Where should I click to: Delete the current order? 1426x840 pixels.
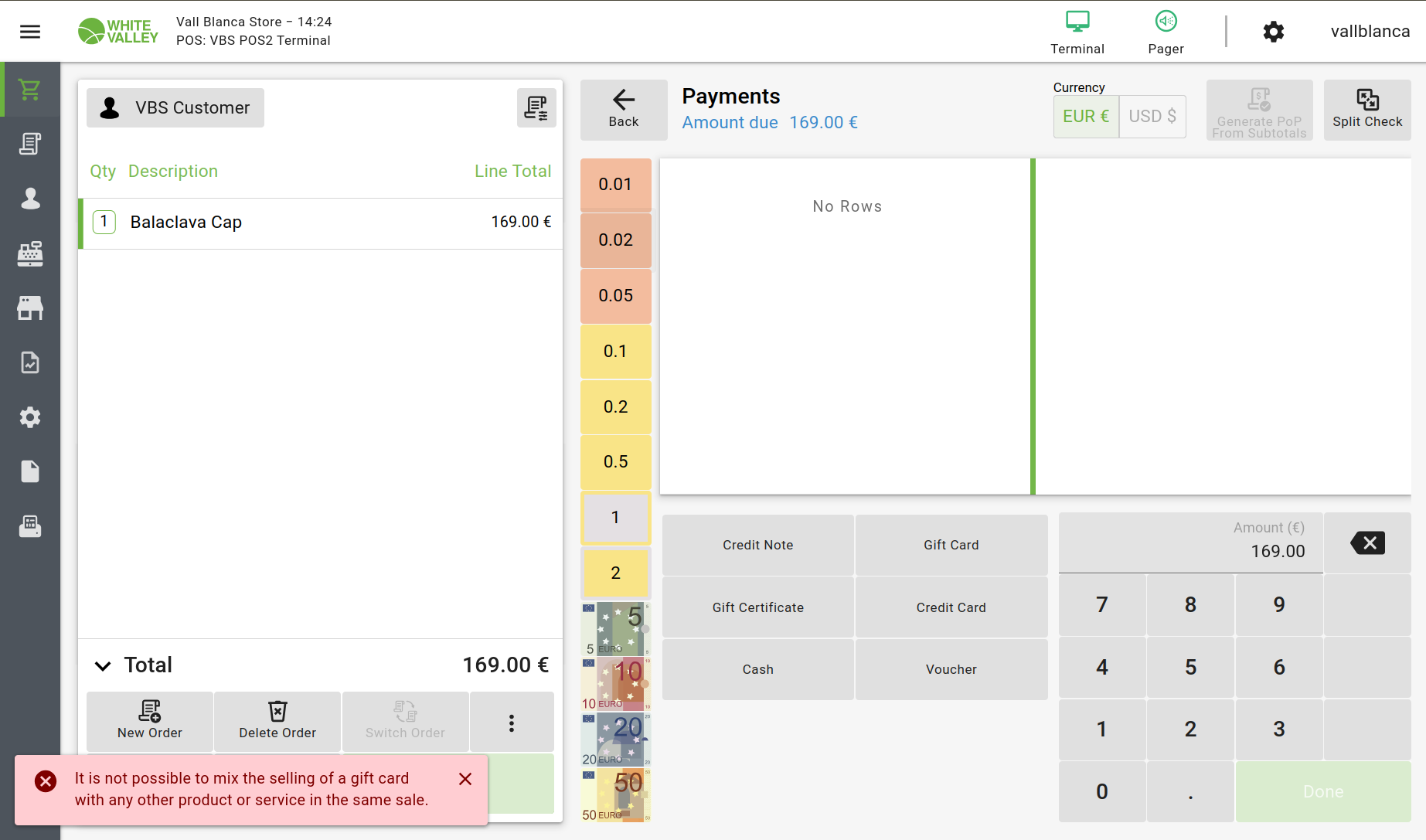click(x=277, y=723)
